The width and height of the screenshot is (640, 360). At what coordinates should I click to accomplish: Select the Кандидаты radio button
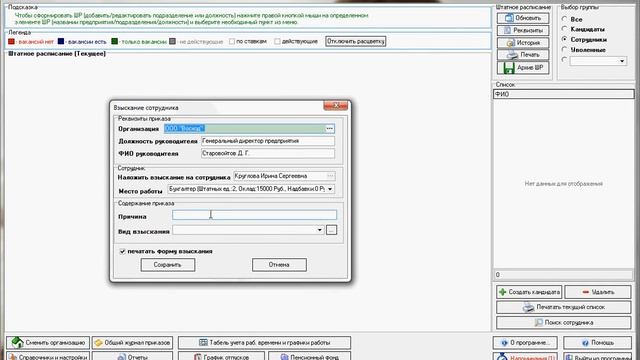pyautogui.click(x=564, y=29)
